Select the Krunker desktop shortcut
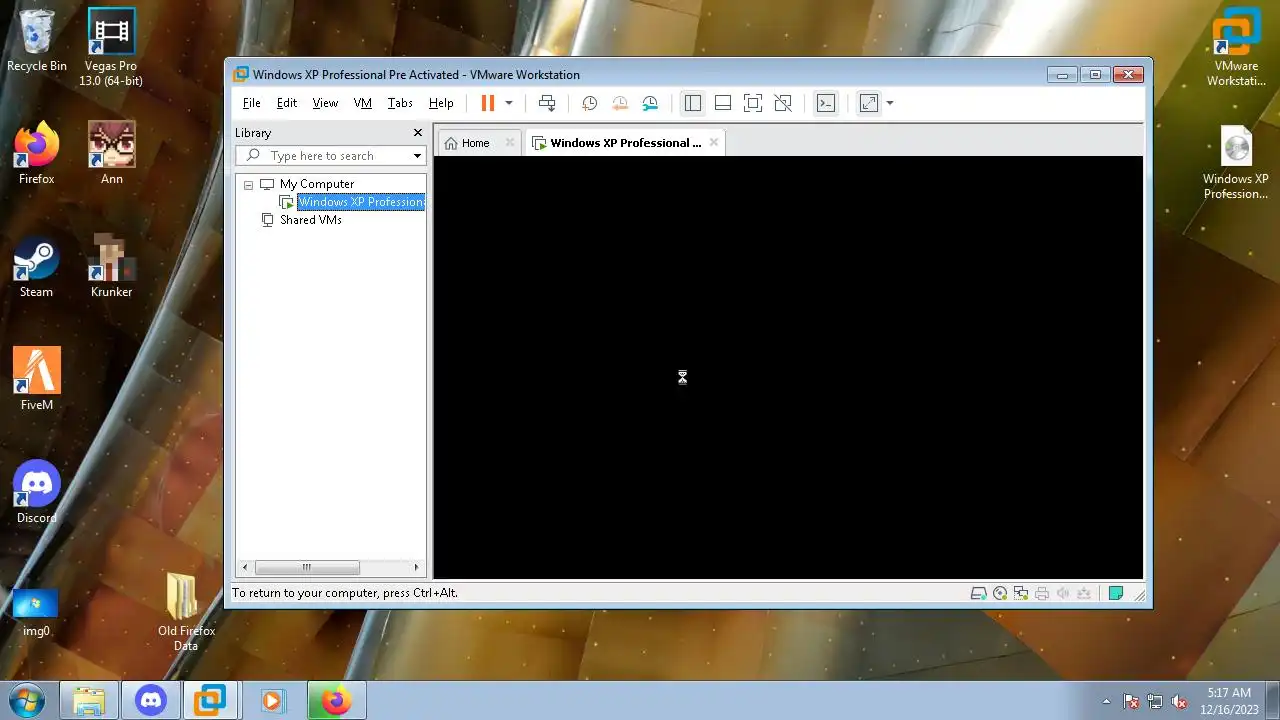The image size is (1280, 720). tap(111, 267)
